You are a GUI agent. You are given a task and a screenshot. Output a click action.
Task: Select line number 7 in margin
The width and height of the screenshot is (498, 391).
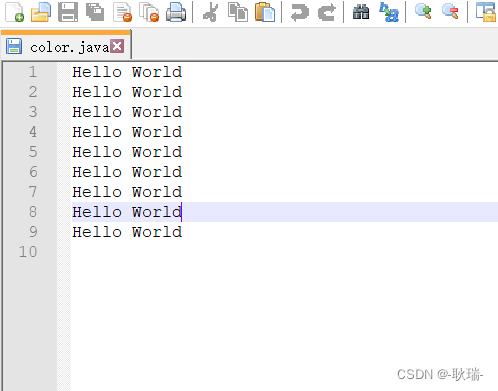click(x=33, y=192)
